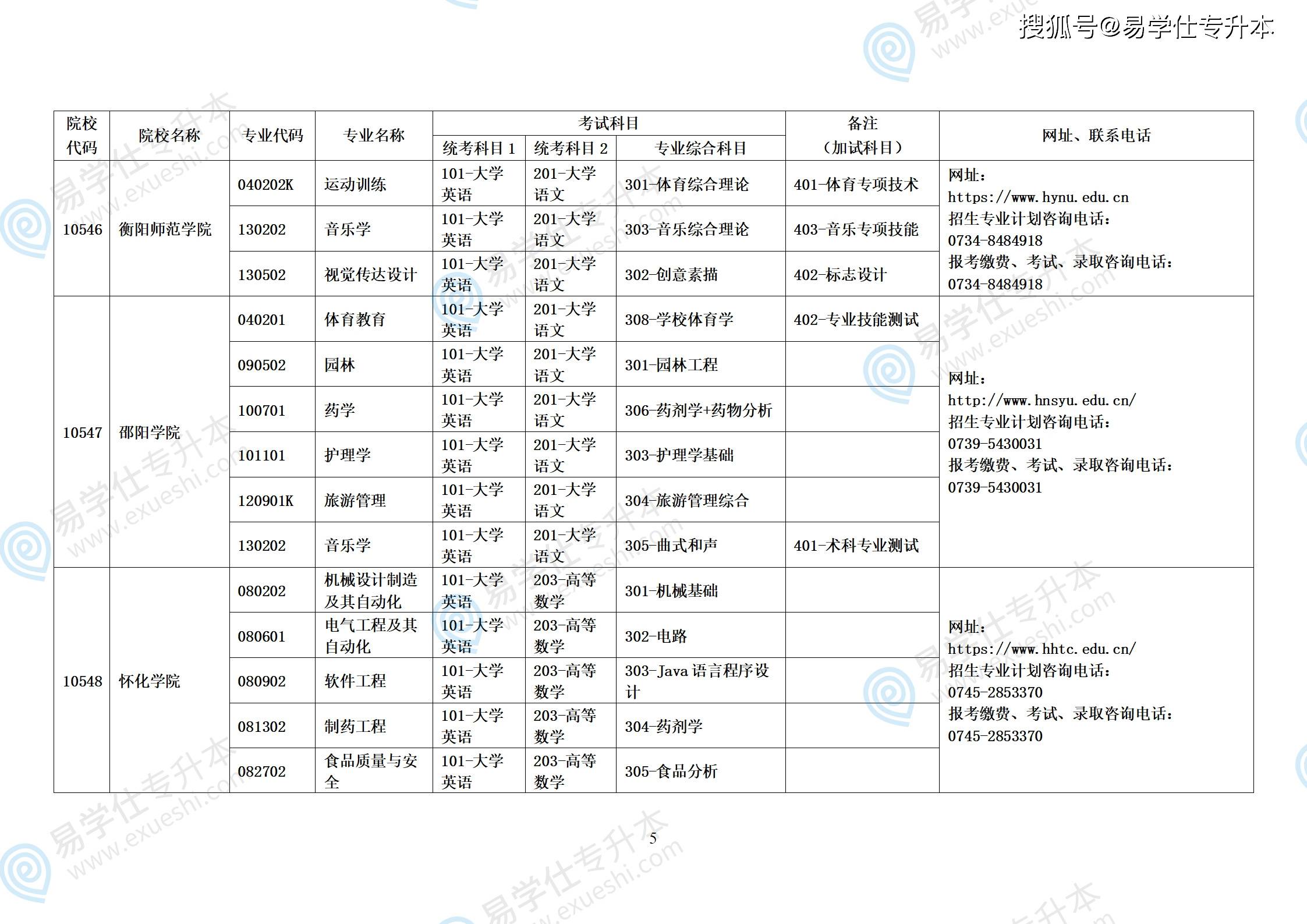This screenshot has width=1307, height=924.
Task: Click major name 视觉传达设计
Action: 371,275
